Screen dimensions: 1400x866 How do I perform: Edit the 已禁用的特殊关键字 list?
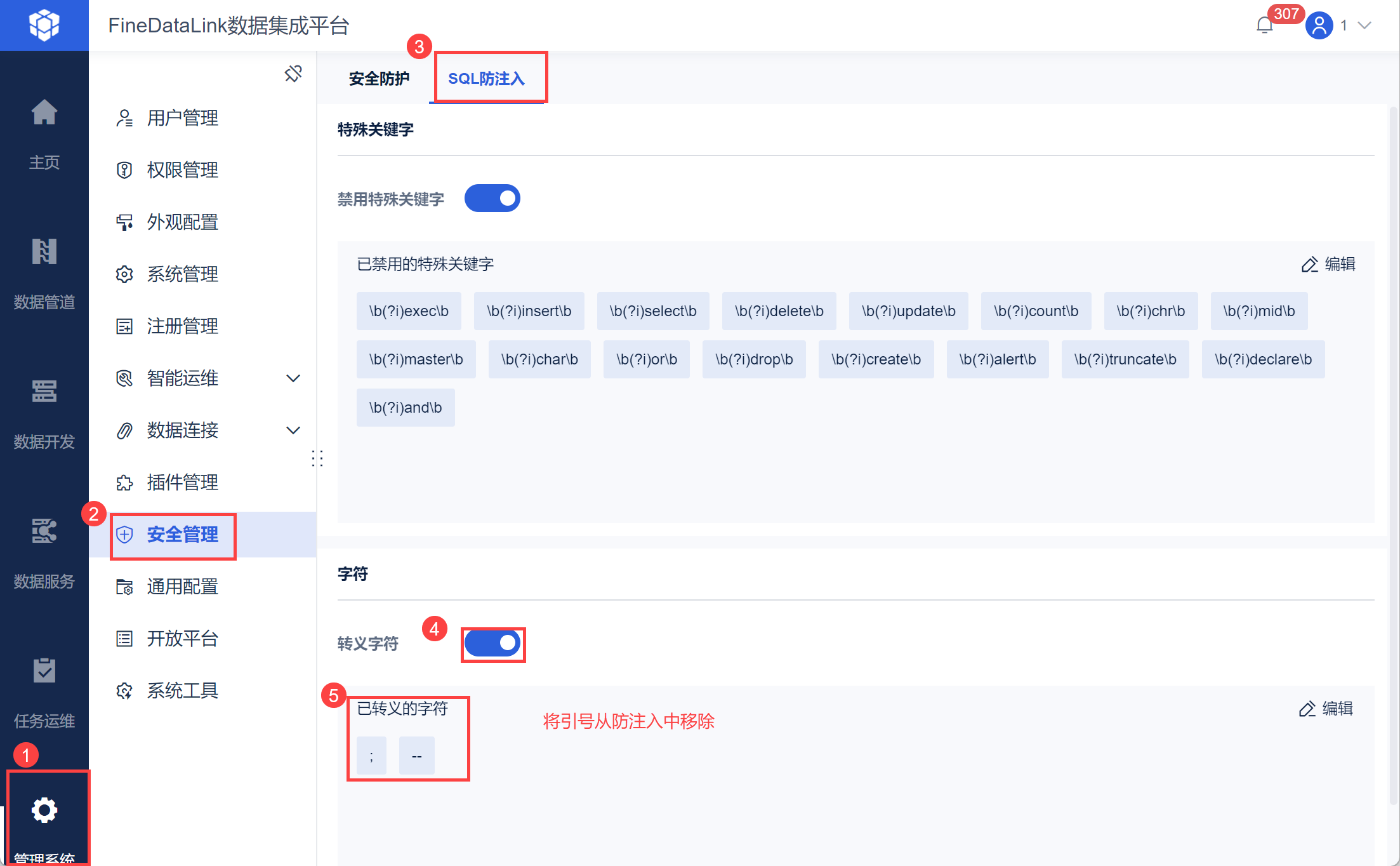click(1328, 264)
